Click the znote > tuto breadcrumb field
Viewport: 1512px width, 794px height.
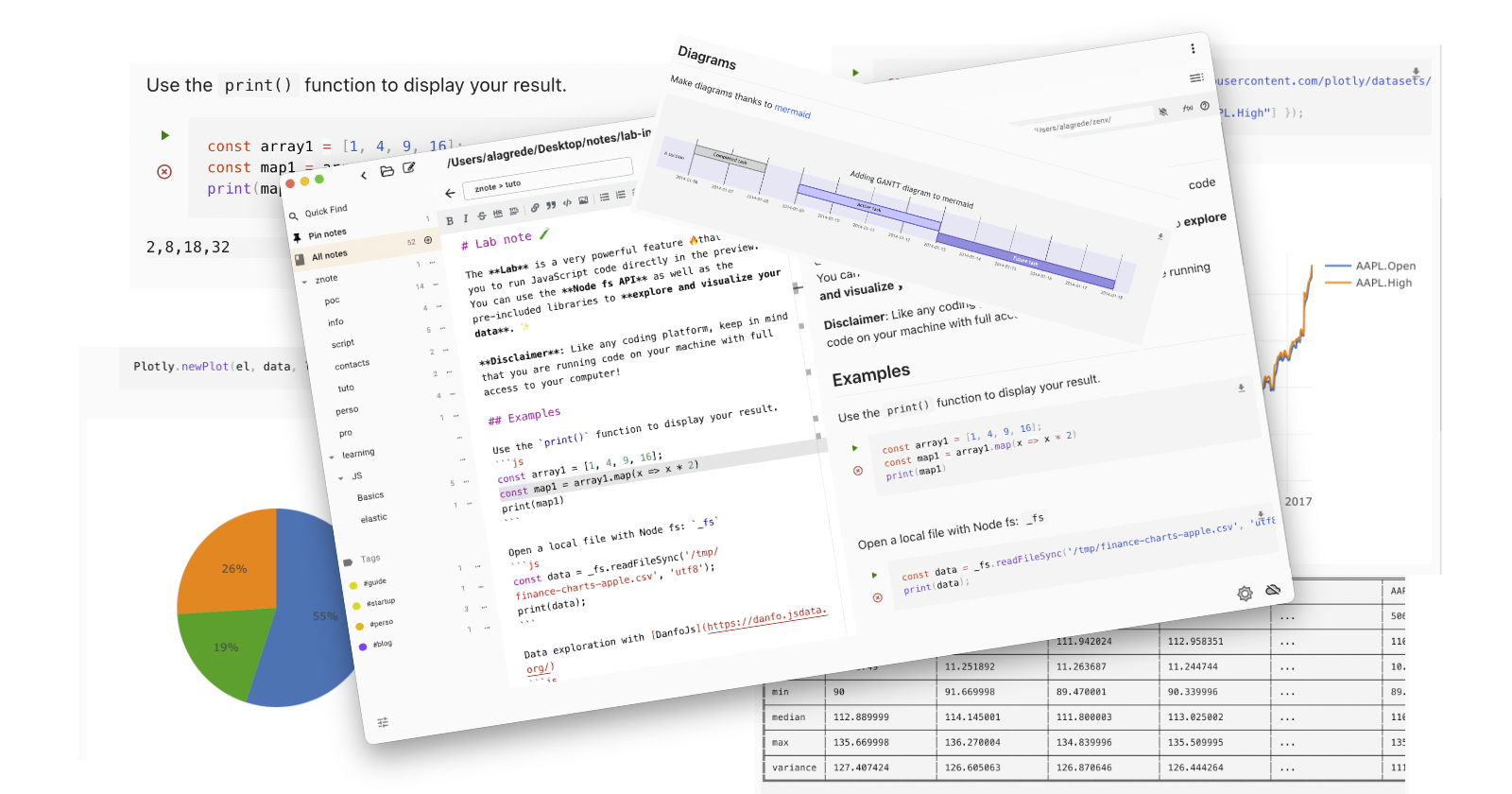(550, 177)
